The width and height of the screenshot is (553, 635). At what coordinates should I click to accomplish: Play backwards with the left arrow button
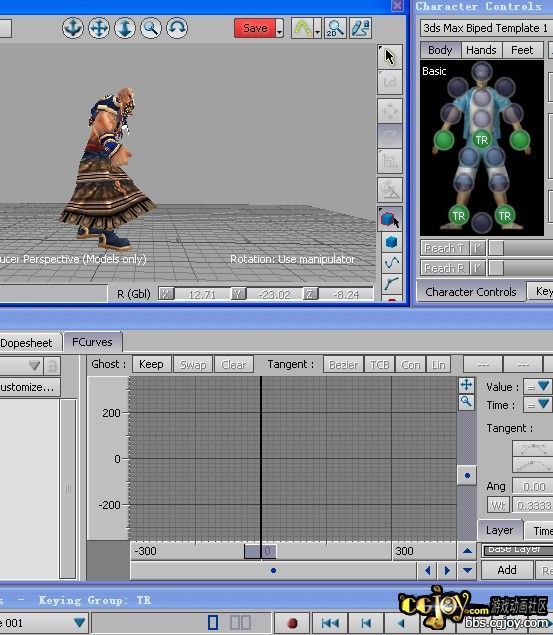click(402, 623)
